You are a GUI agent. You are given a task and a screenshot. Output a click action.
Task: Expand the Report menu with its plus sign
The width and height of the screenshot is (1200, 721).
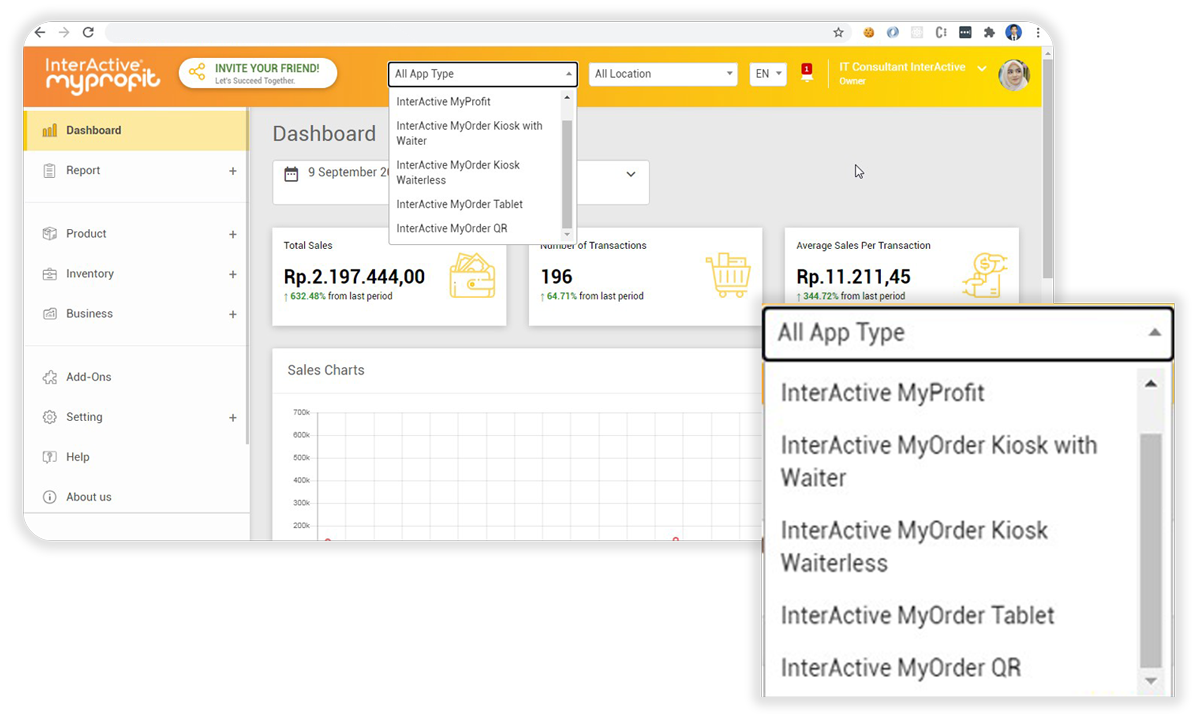pyautogui.click(x=233, y=170)
